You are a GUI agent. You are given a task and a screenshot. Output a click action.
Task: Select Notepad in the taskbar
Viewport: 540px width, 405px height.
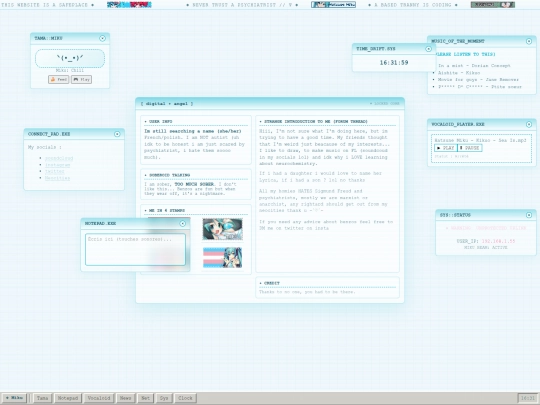[x=68, y=398]
